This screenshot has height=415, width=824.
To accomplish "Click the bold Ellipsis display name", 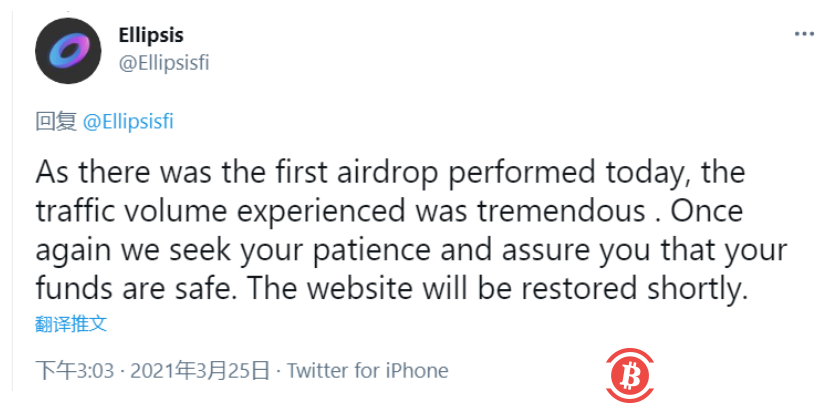I will tap(151, 36).
